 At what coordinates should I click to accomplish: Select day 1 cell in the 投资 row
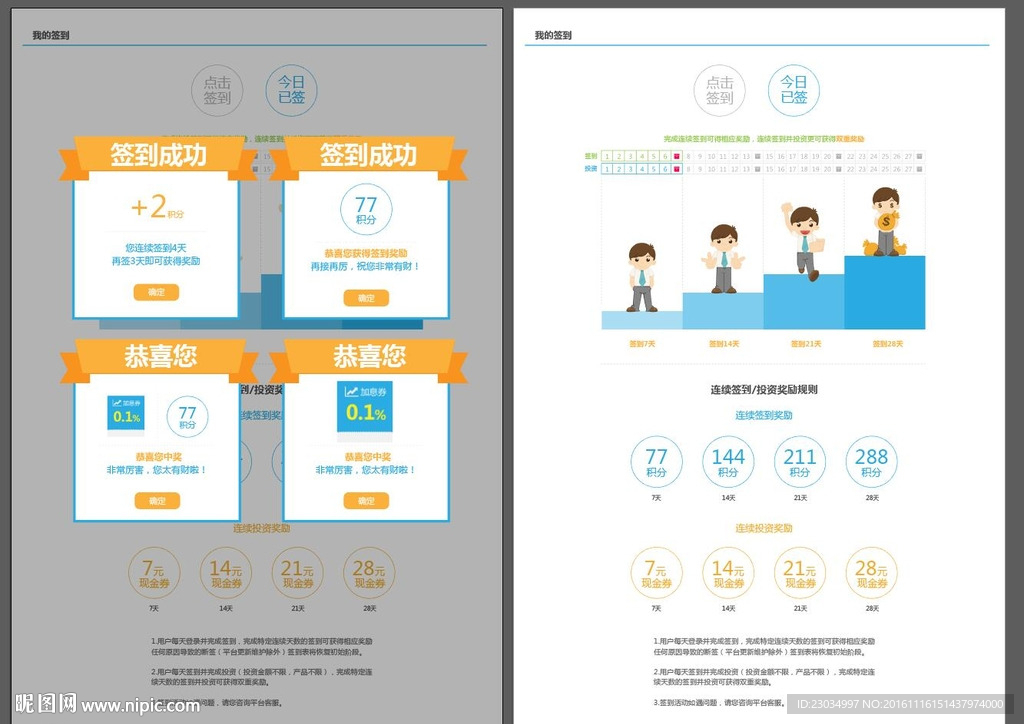607,169
